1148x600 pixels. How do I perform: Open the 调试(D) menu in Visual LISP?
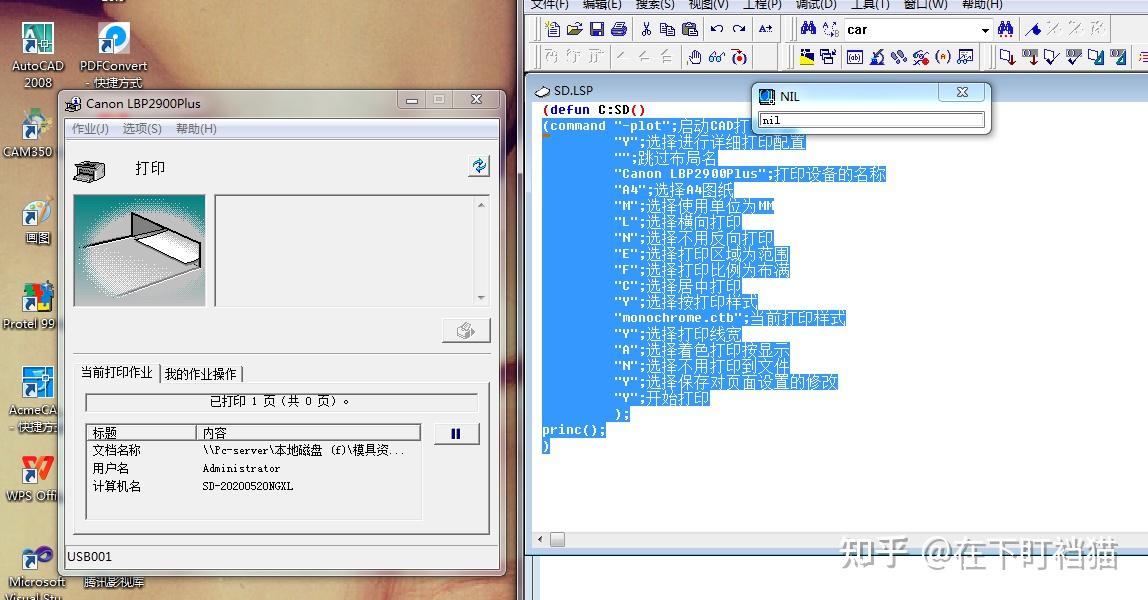pos(816,4)
